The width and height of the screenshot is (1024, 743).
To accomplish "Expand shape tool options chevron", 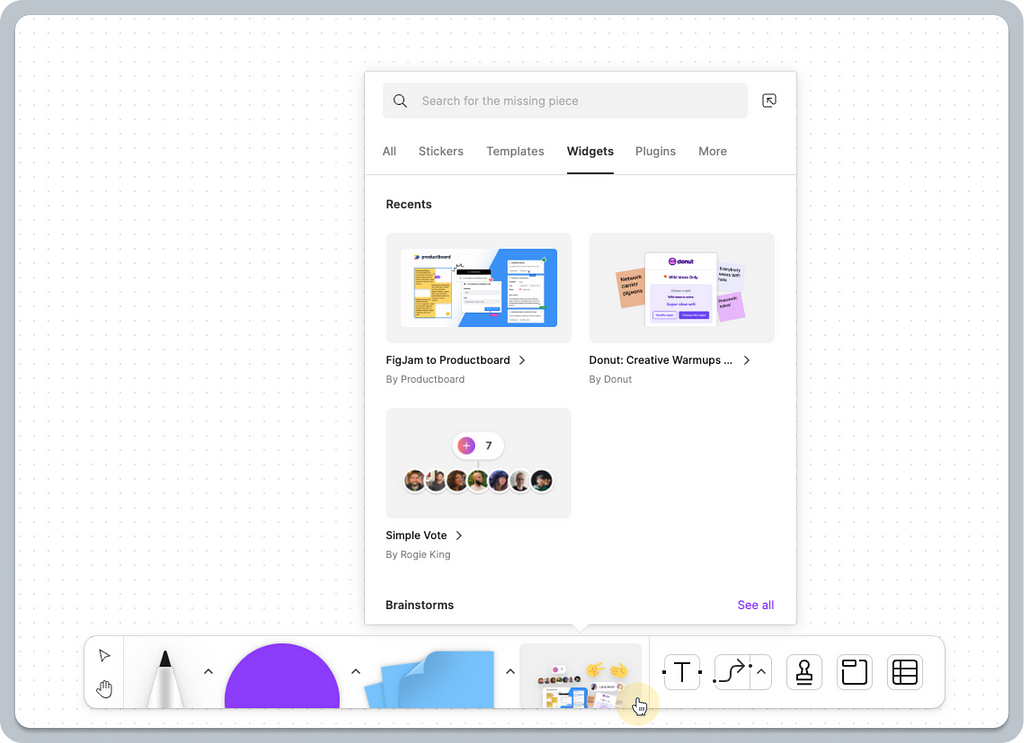I will tap(356, 671).
